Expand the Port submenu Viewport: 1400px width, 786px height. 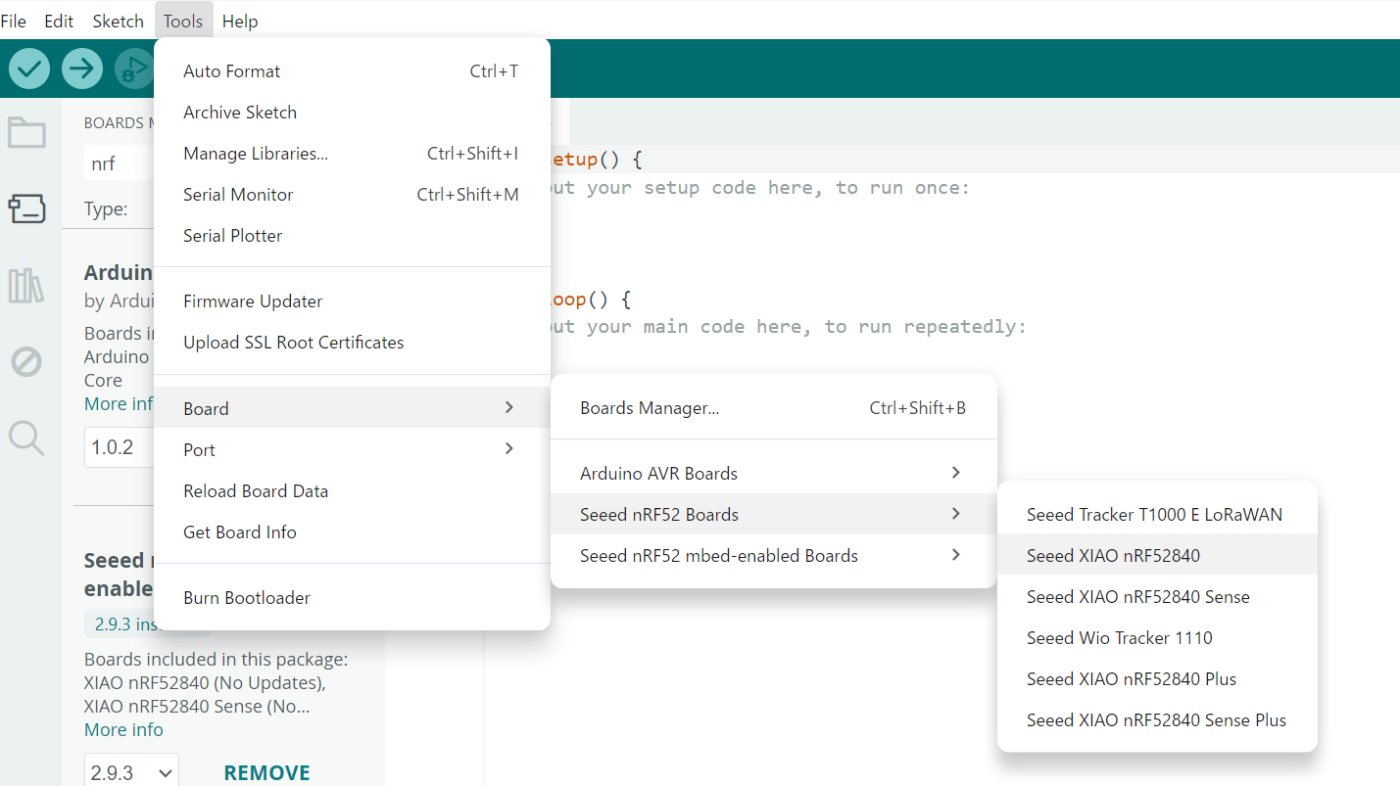[352, 449]
